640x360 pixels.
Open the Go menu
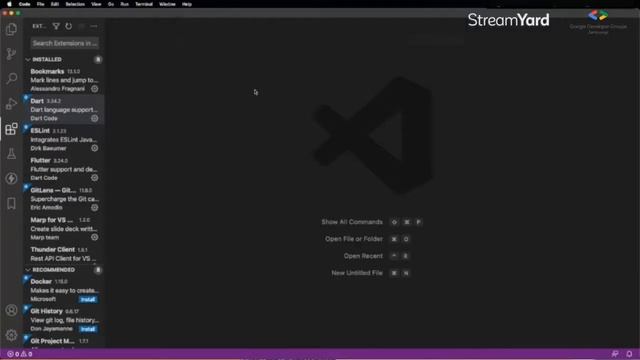[111, 4]
